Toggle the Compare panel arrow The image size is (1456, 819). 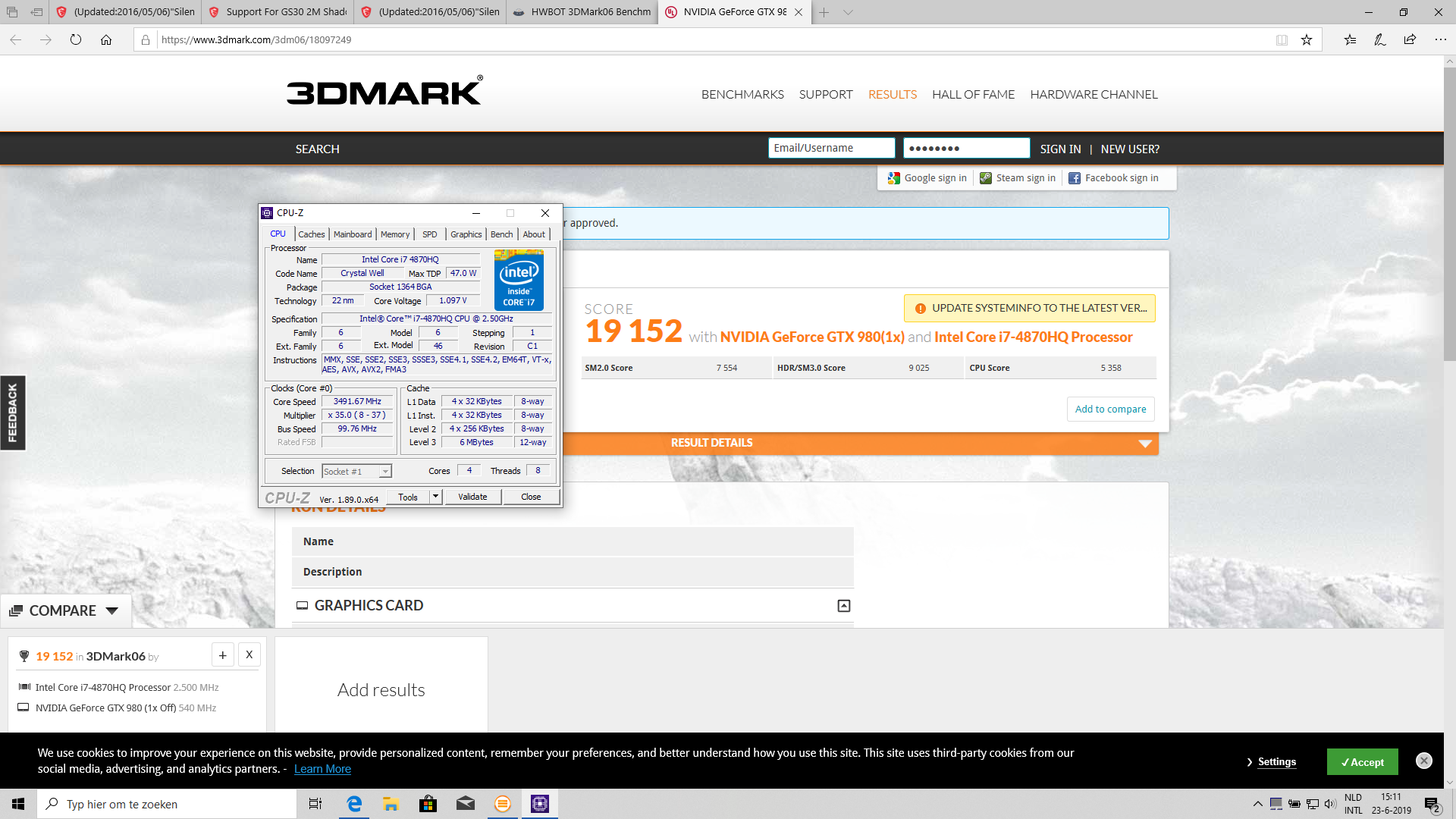click(x=112, y=611)
